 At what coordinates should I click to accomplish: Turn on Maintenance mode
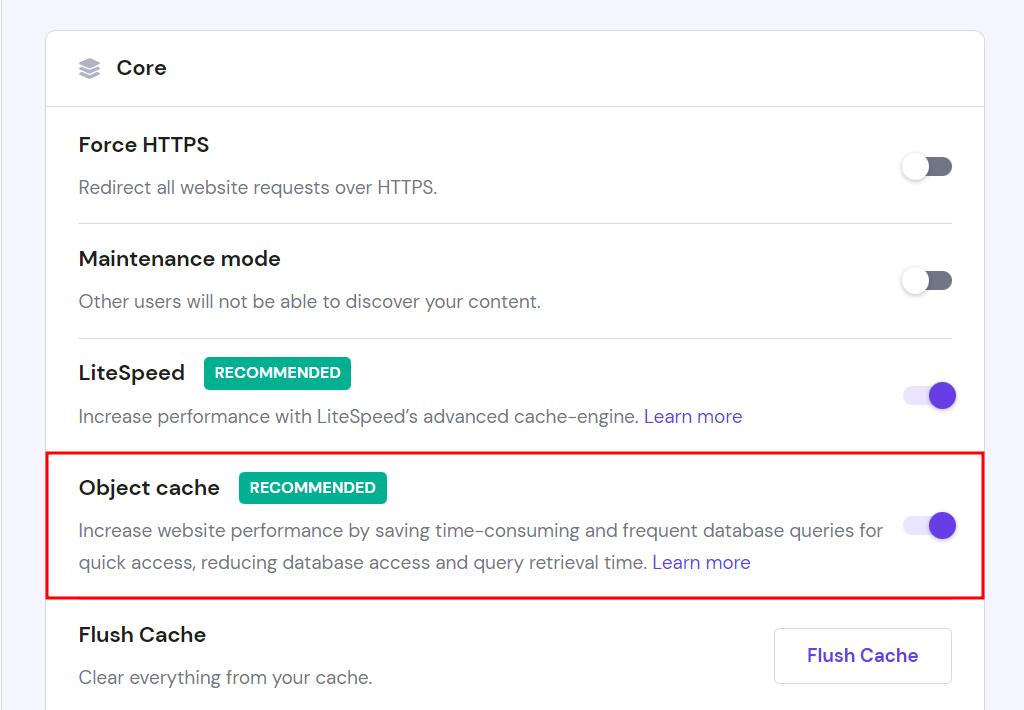pos(926,280)
